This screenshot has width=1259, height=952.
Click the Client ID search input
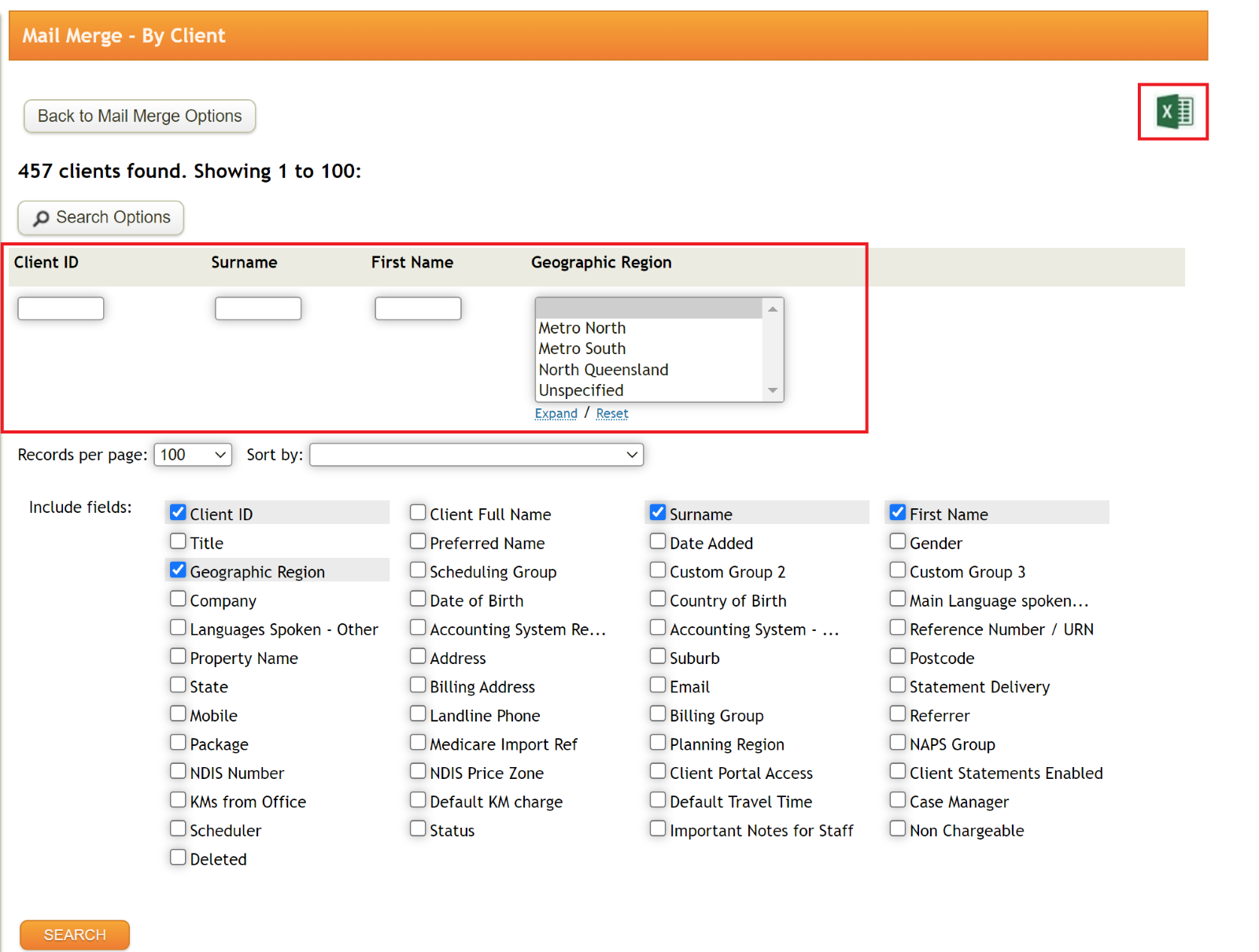(x=60, y=308)
